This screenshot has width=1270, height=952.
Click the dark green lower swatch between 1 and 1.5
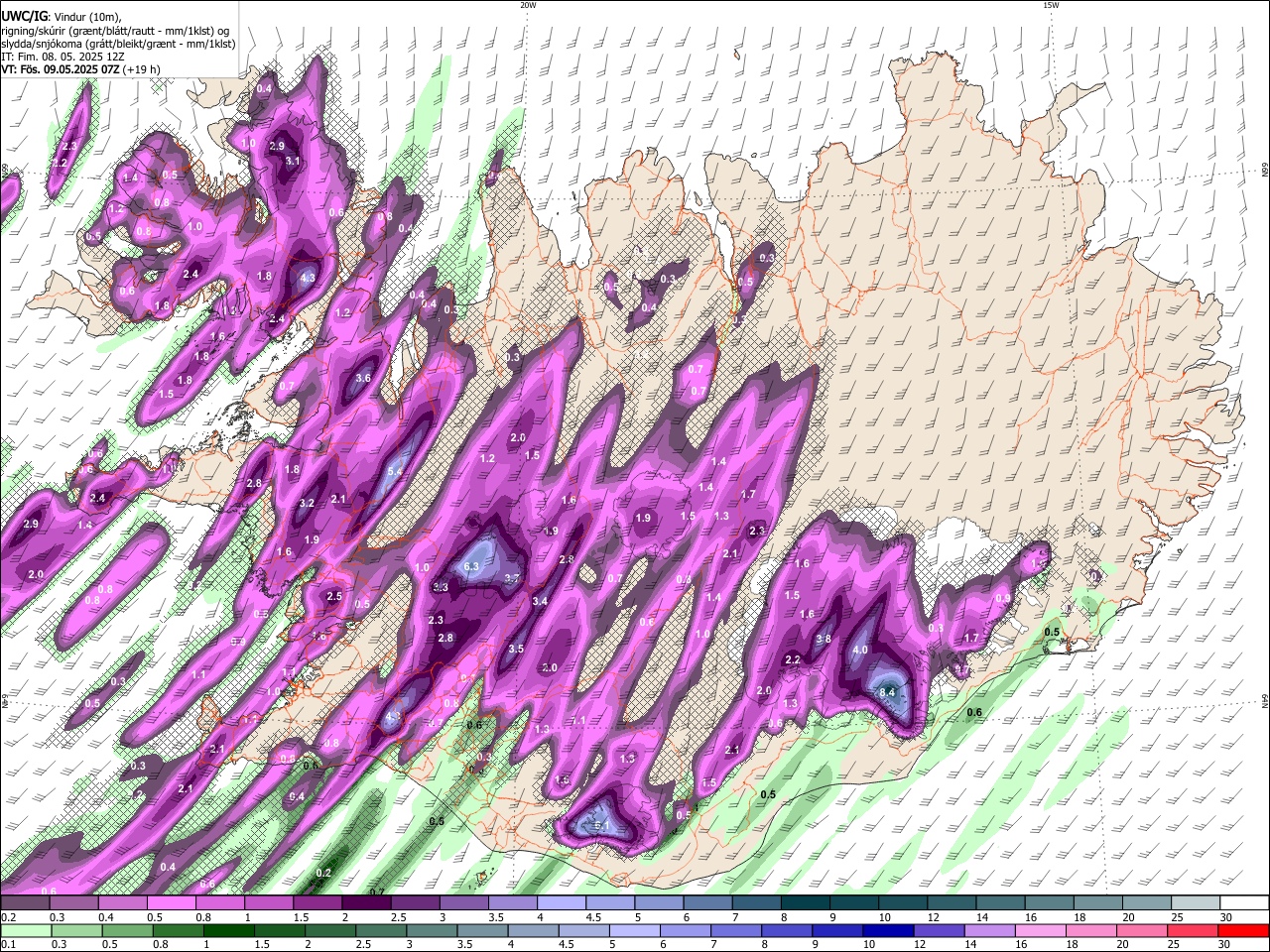[x=229, y=931]
